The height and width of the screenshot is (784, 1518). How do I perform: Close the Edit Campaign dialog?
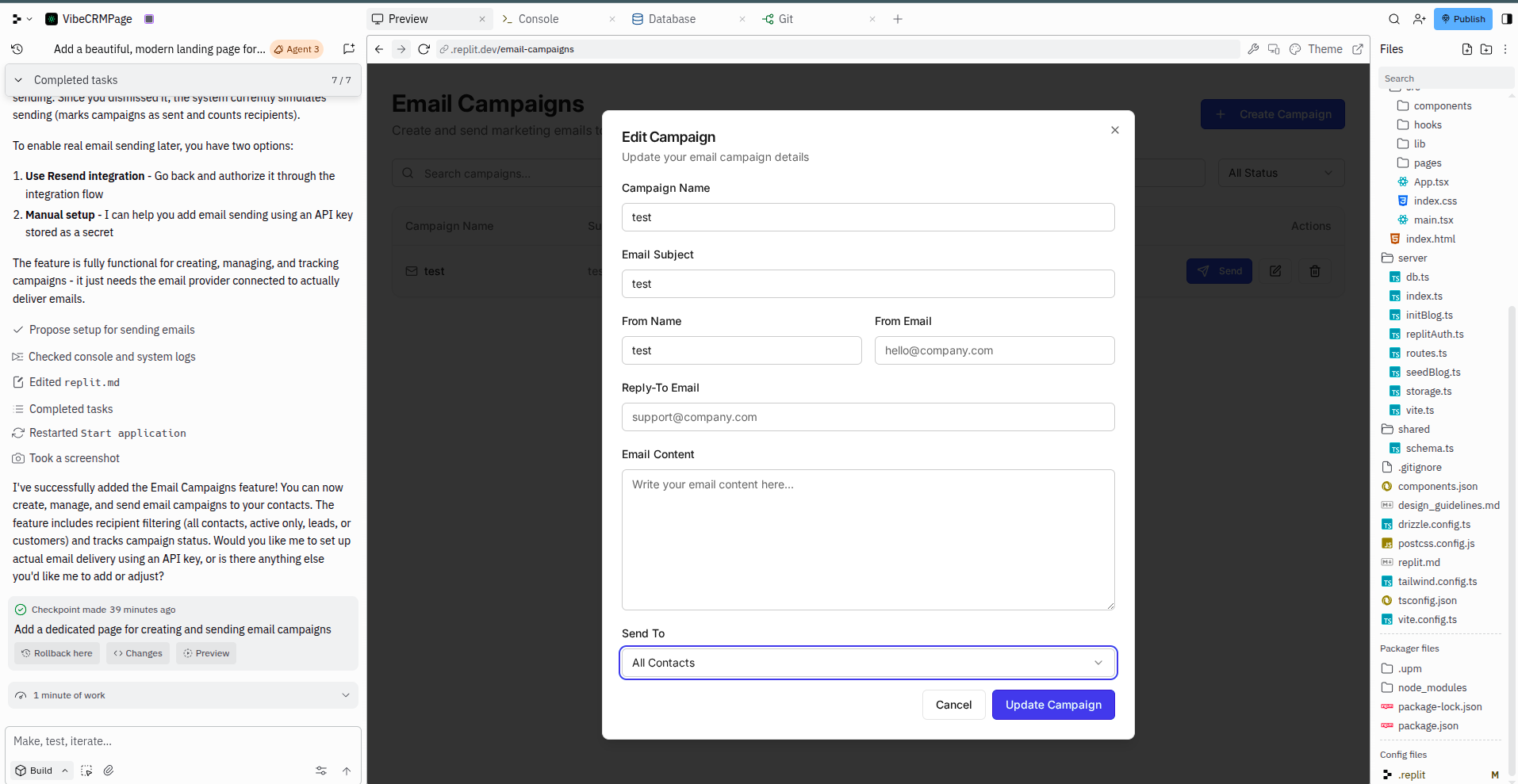1114,130
